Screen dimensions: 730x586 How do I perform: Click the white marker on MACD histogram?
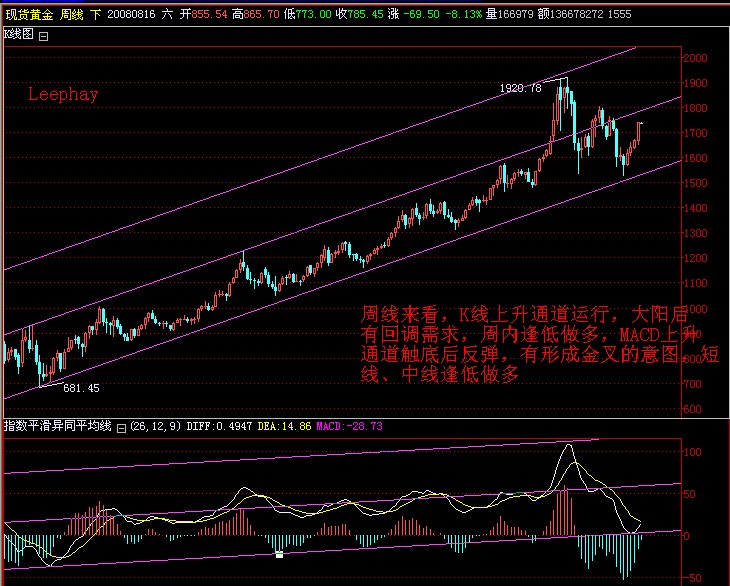click(279, 555)
